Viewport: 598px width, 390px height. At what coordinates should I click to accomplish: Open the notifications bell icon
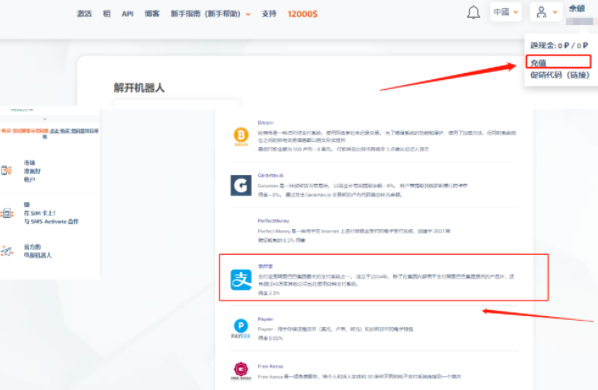coord(473,13)
